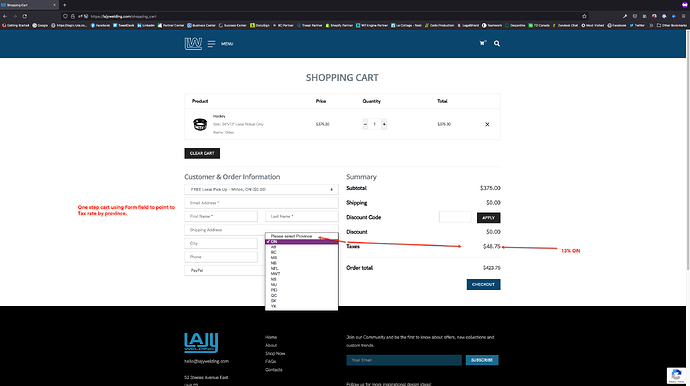Click the CLEAR CART button
The height and width of the screenshot is (386, 690).
(x=202, y=153)
